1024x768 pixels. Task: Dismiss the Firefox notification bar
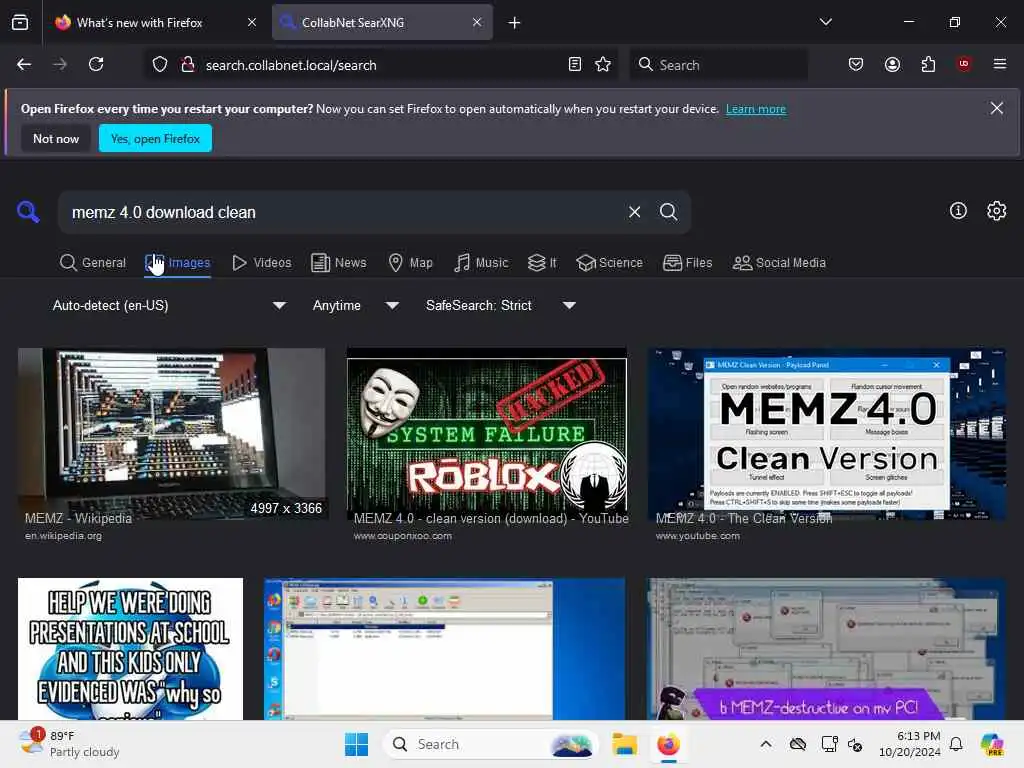tap(997, 108)
